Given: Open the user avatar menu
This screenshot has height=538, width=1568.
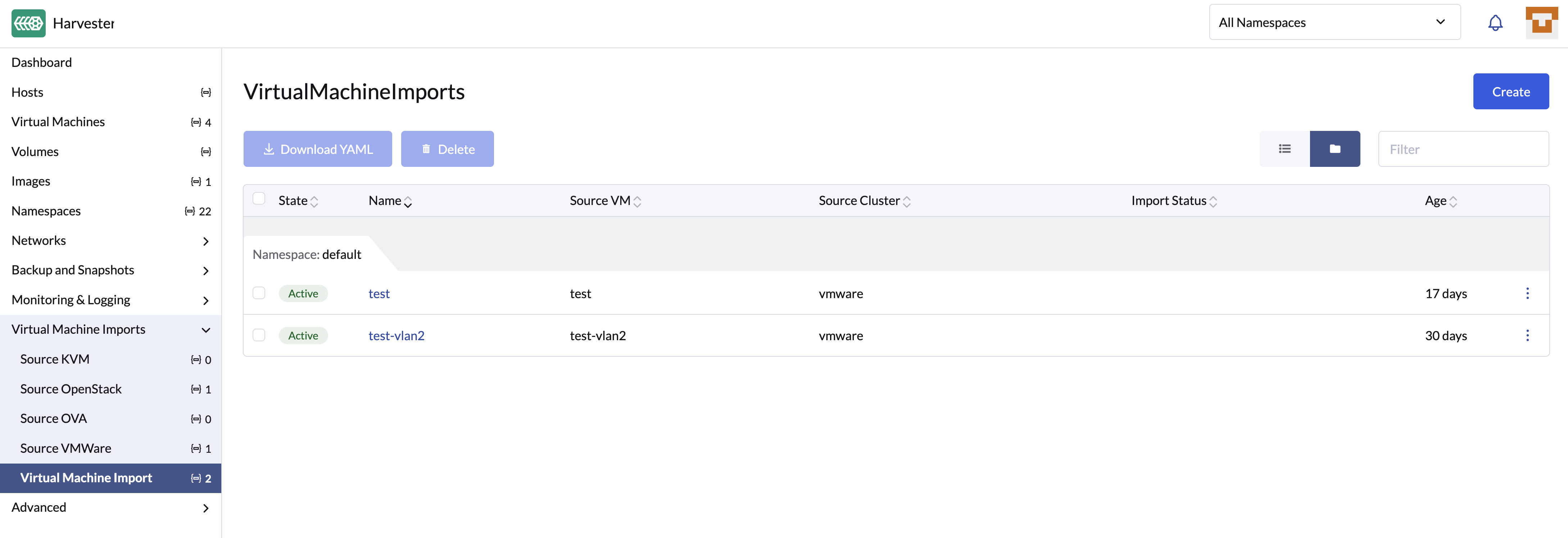Looking at the screenshot, I should pyautogui.click(x=1541, y=23).
